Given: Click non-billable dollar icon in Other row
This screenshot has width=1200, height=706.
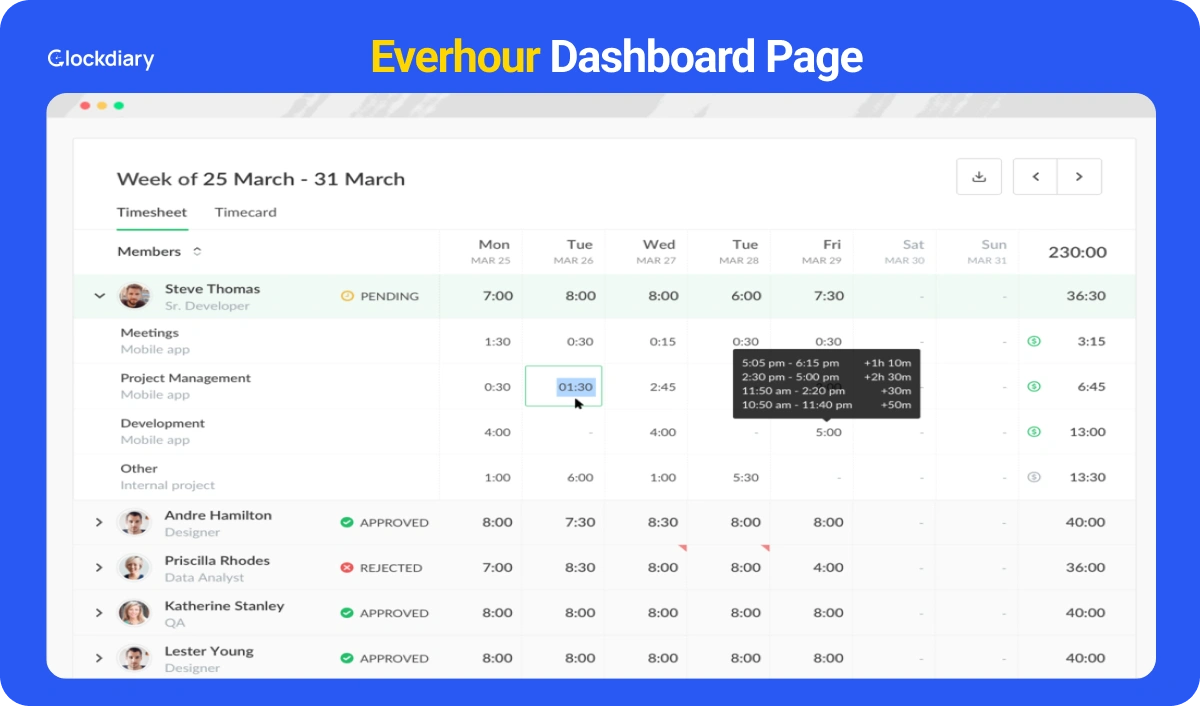Looking at the screenshot, I should coord(1034,477).
